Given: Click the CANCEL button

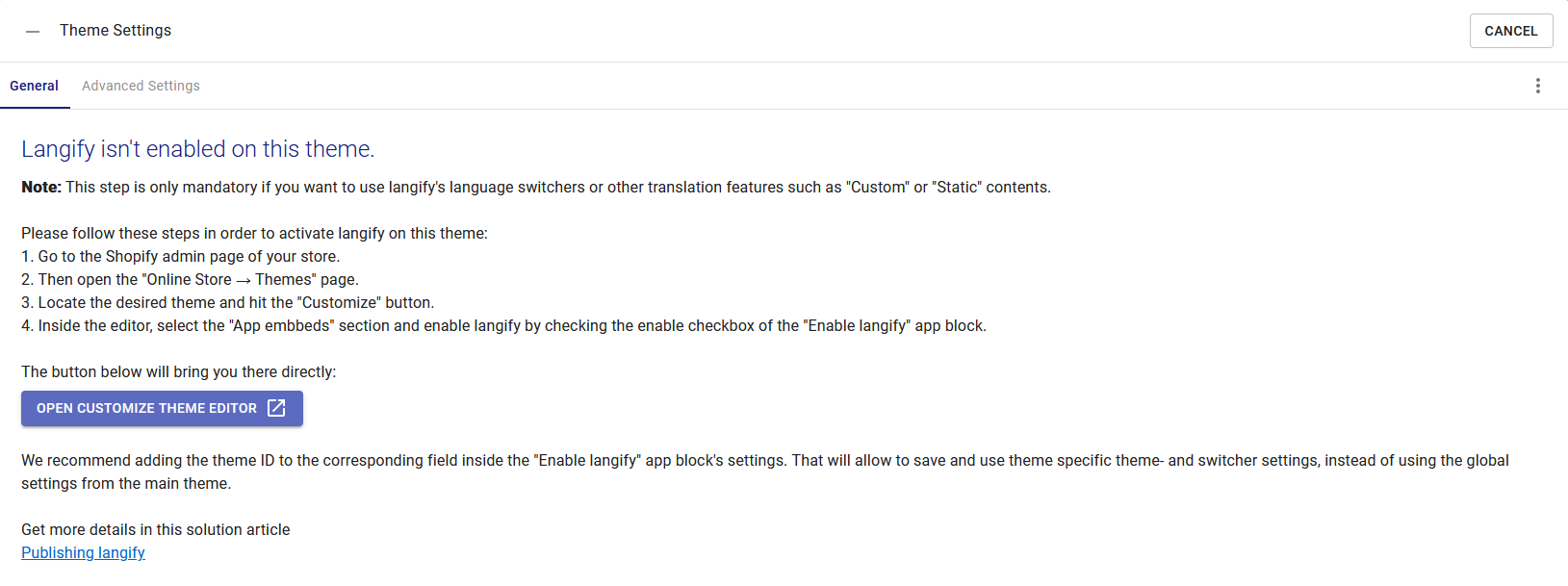Looking at the screenshot, I should pyautogui.click(x=1511, y=31).
